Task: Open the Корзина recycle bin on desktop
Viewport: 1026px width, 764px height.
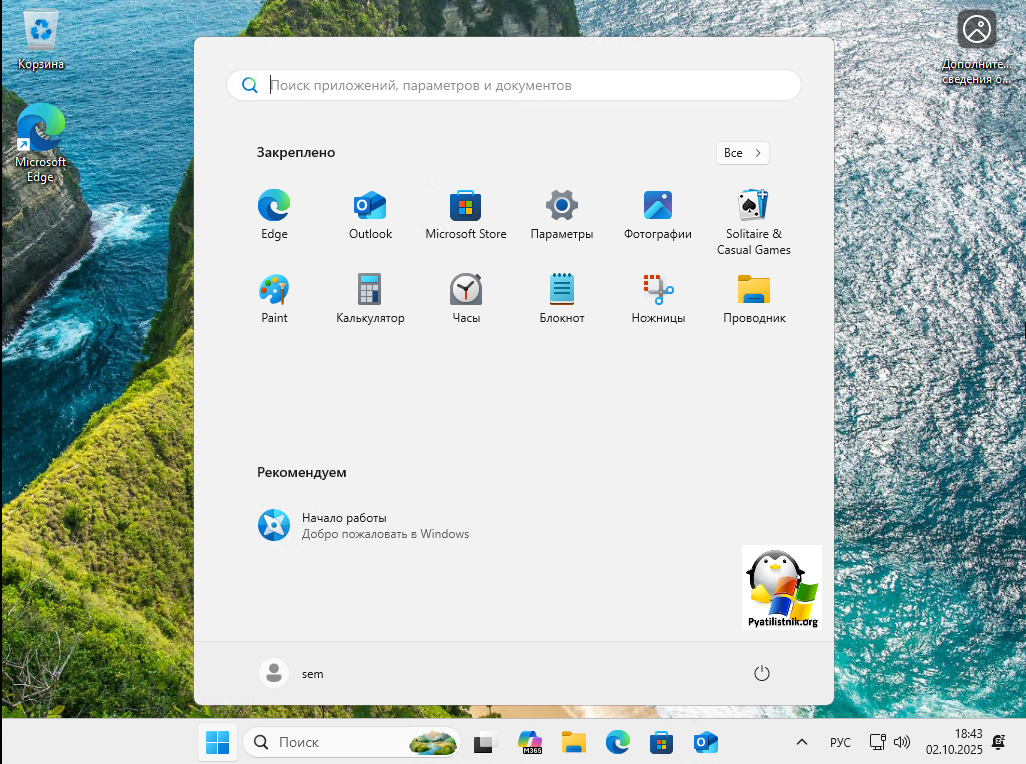Action: [41, 40]
